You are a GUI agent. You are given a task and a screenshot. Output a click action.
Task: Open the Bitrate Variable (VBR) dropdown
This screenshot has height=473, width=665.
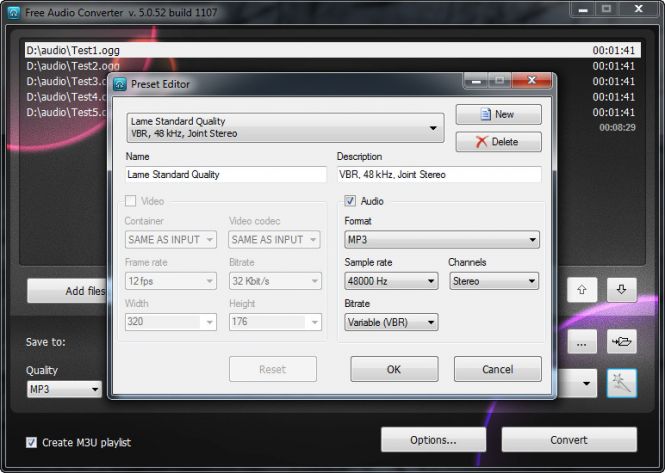(x=391, y=322)
